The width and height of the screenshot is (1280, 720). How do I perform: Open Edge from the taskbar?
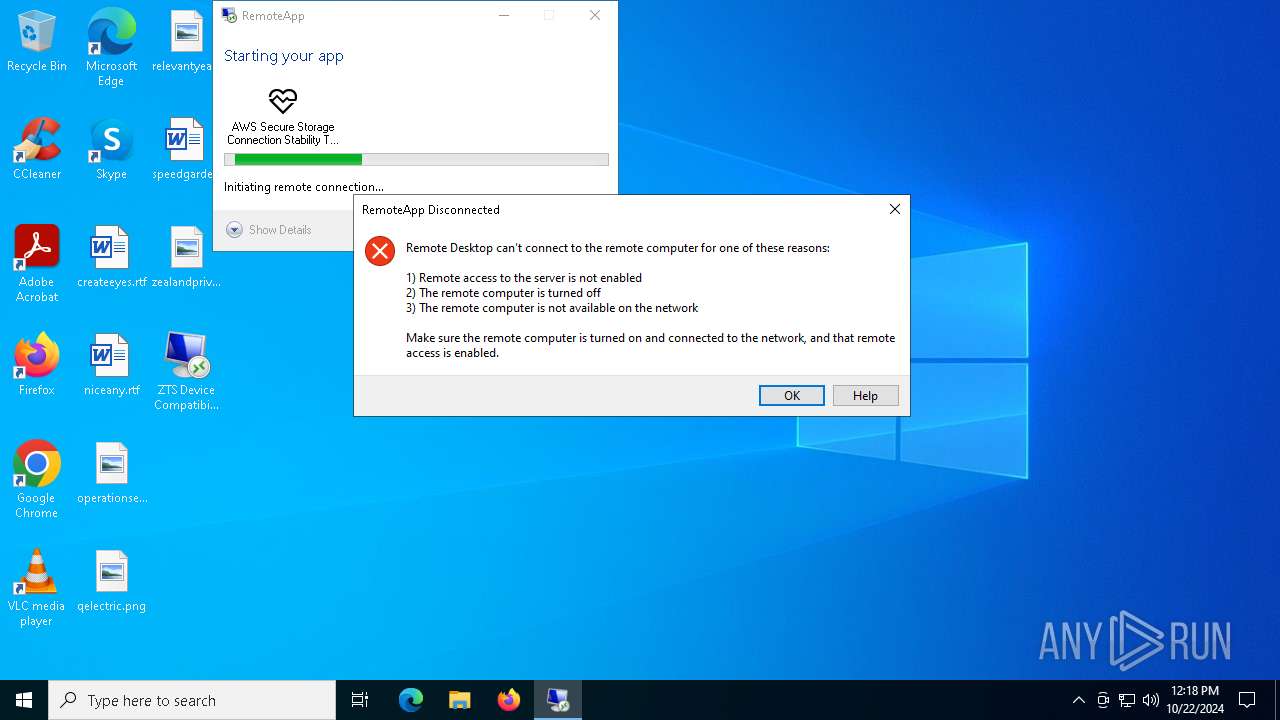coord(411,700)
